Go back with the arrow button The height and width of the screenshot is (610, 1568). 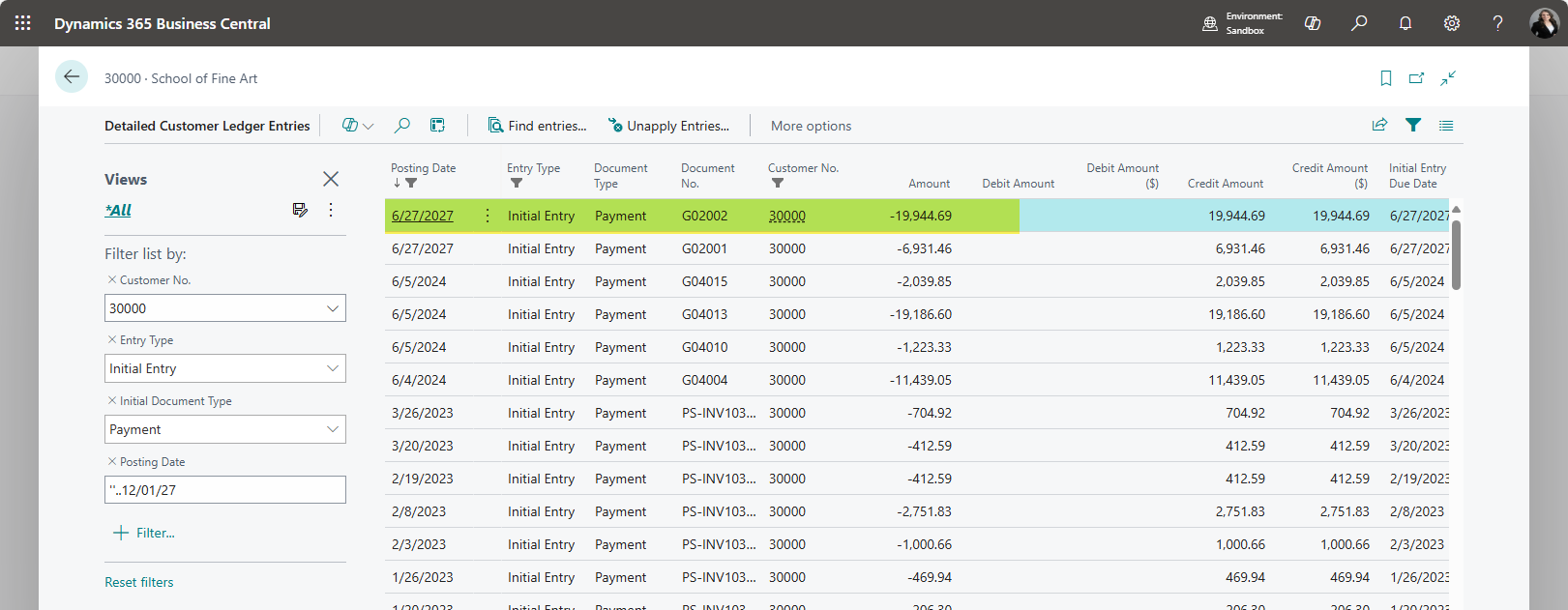click(72, 76)
